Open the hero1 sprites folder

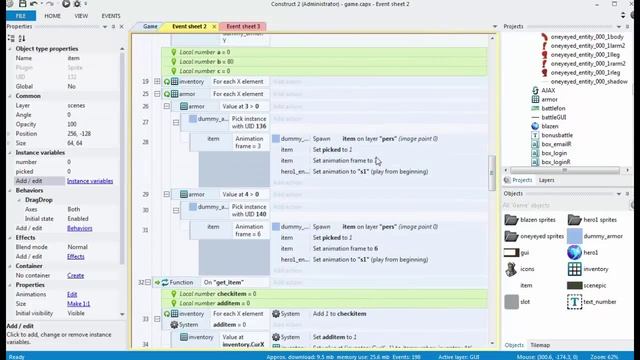(592, 220)
